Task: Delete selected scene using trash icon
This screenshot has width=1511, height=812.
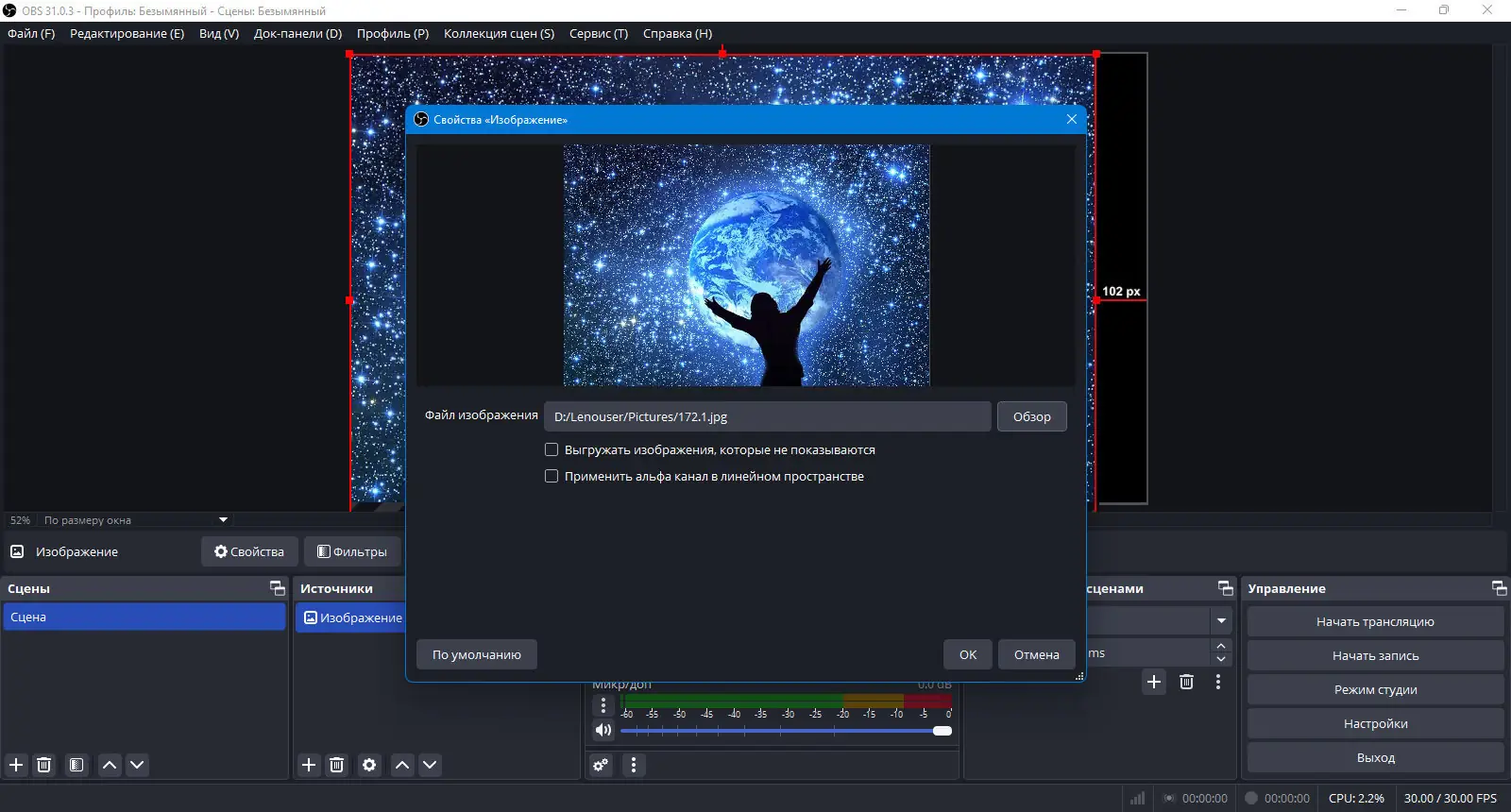Action: pos(43,765)
